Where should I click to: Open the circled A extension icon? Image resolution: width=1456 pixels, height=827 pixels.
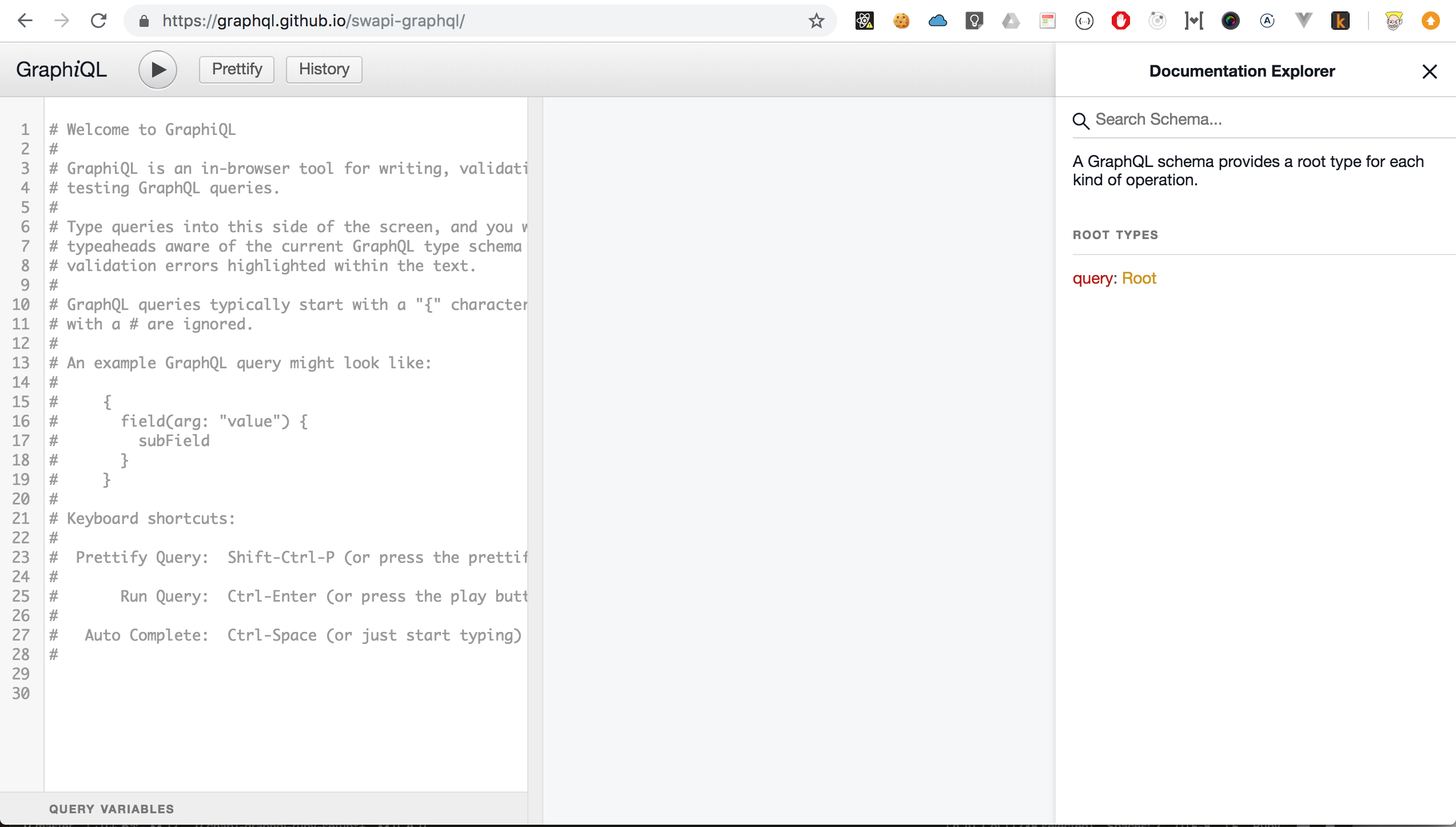(1267, 21)
